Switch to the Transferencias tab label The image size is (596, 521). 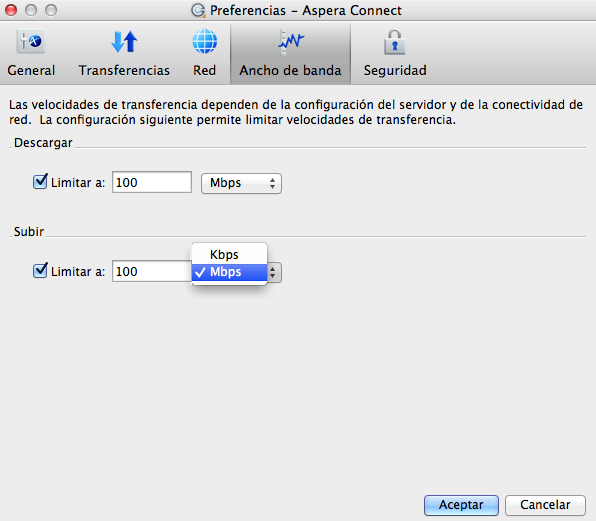click(124, 70)
